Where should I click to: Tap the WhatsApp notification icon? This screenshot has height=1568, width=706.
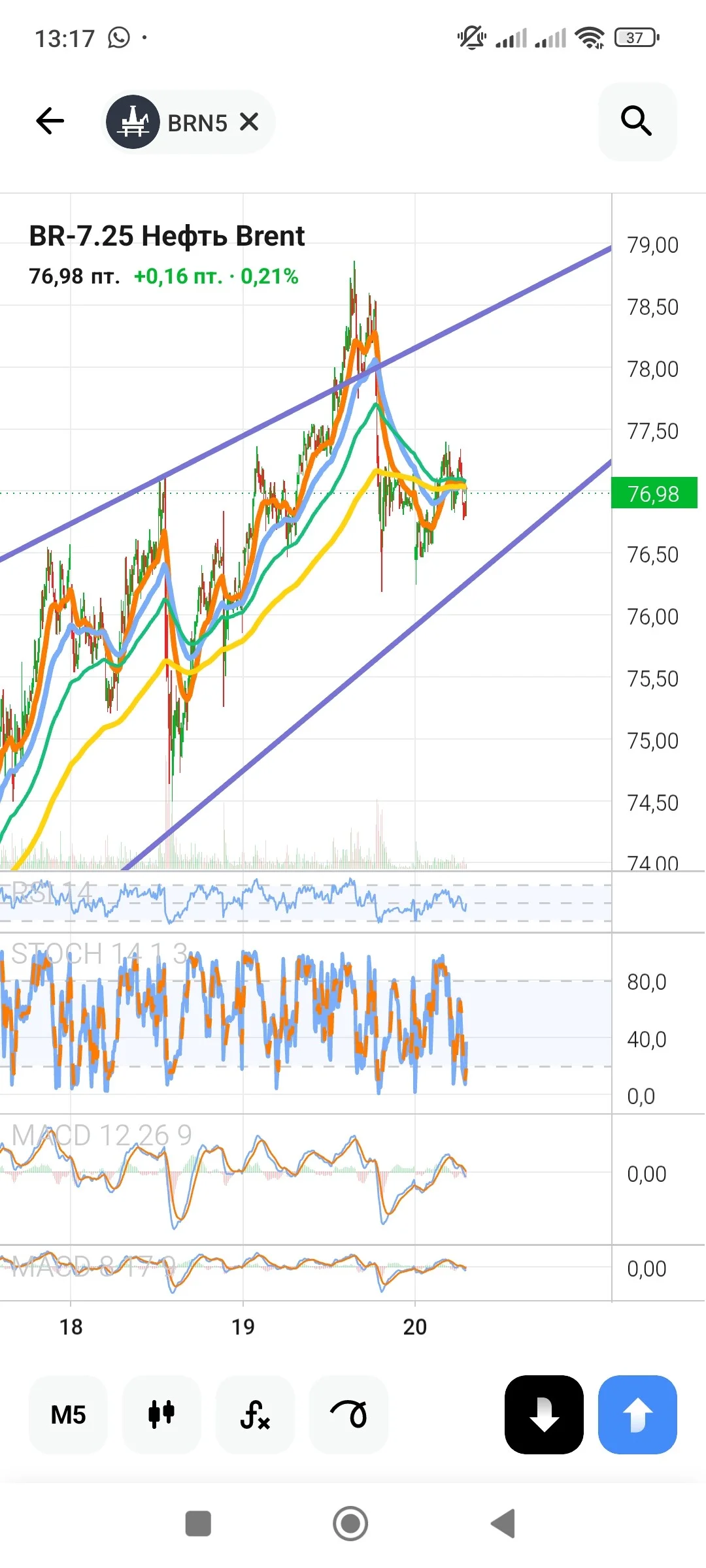tap(119, 38)
